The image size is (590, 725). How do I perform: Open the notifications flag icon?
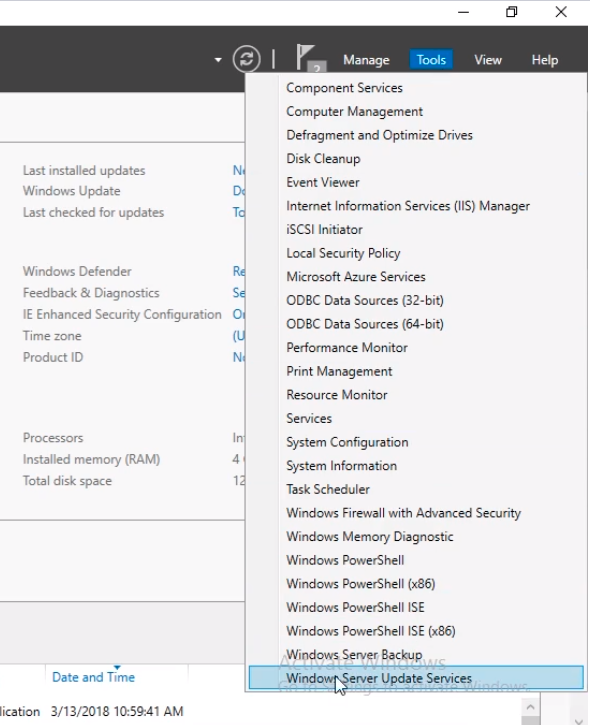[x=311, y=58]
